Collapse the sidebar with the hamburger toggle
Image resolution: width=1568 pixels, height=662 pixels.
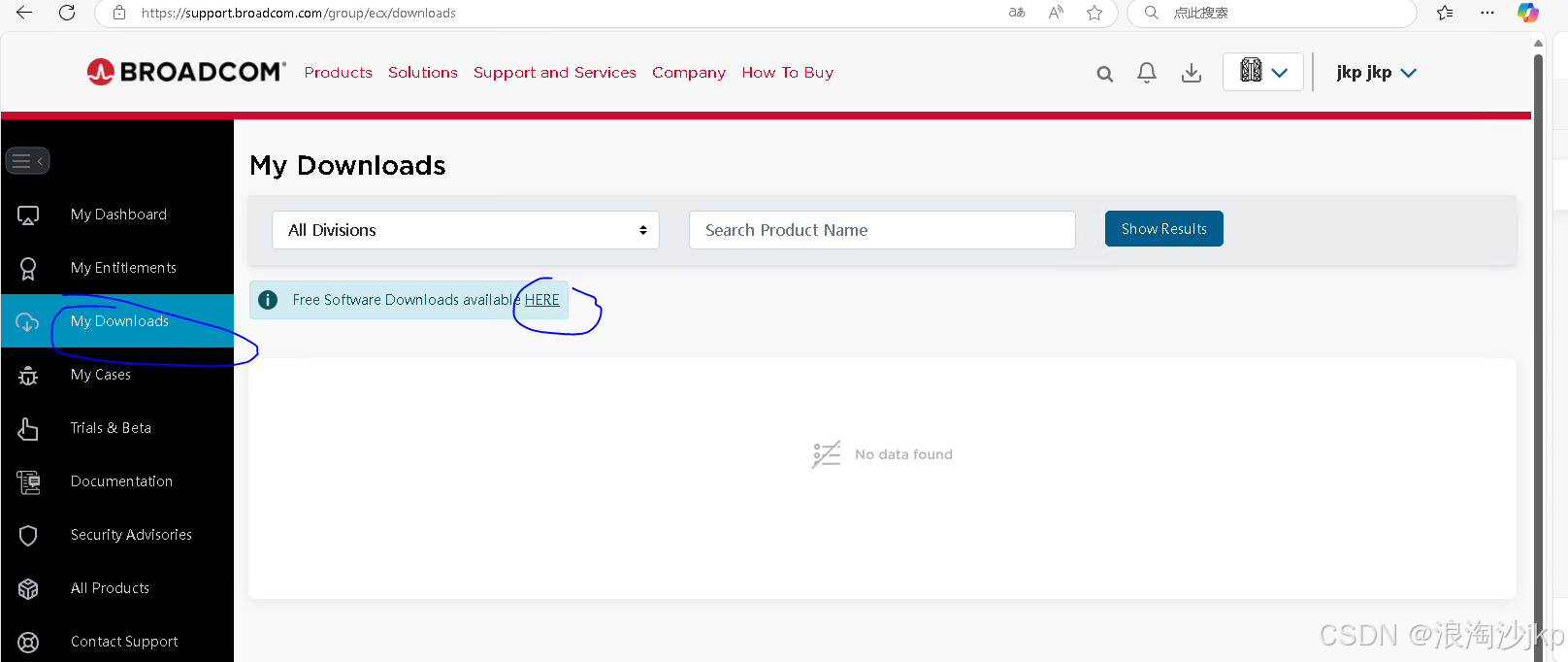27,161
